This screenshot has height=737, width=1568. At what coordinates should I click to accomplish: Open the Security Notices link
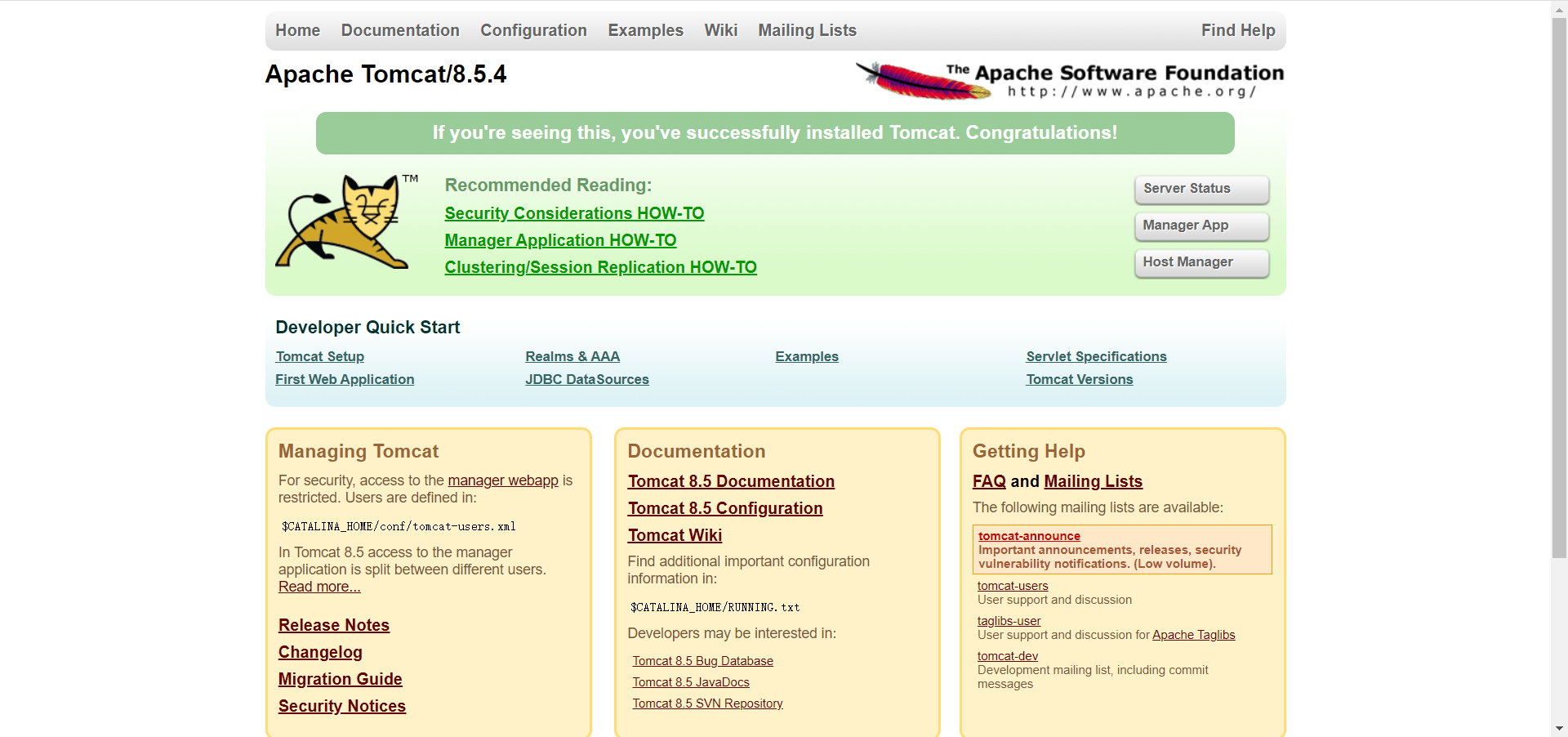pos(342,706)
